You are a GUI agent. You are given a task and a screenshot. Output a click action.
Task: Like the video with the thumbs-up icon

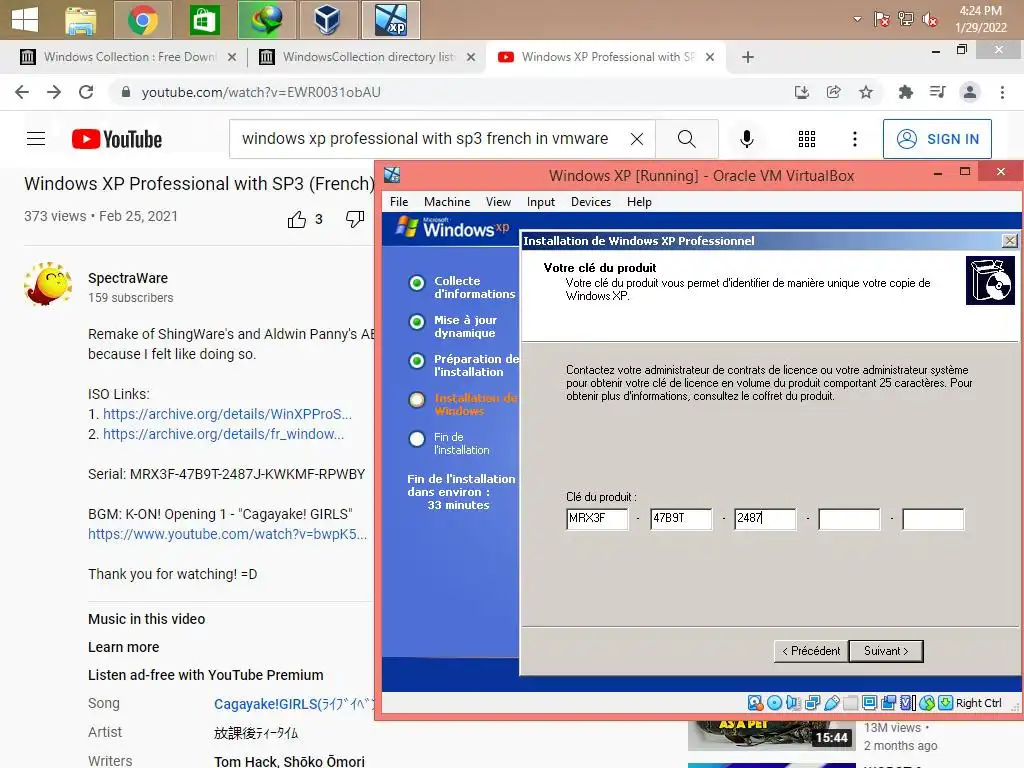[296, 219]
